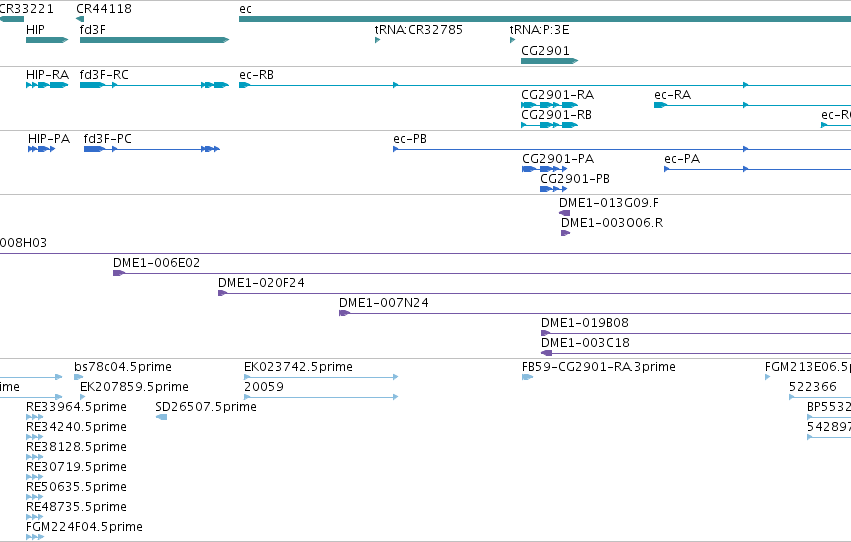Click the SD26507.5prime reverse arrow glyph
851x542 pixels.
tap(161, 418)
